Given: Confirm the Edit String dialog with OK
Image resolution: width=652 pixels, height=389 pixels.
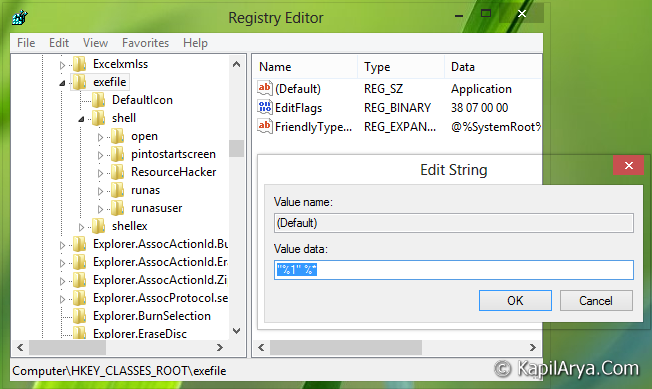Looking at the screenshot, I should (515, 300).
